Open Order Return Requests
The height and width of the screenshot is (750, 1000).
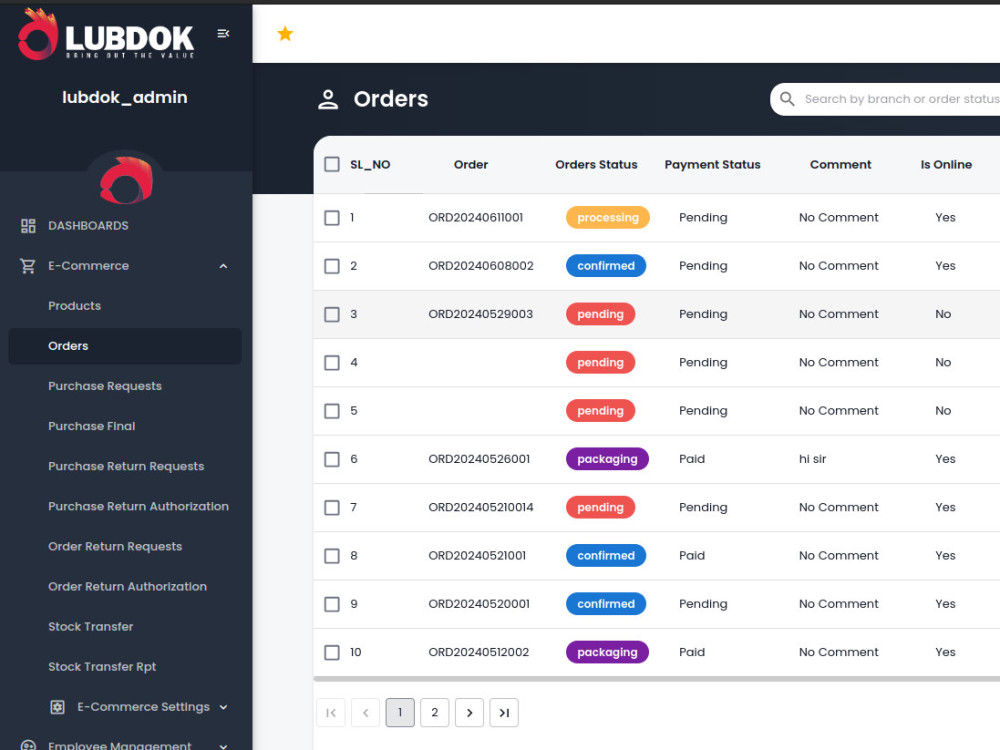point(115,547)
